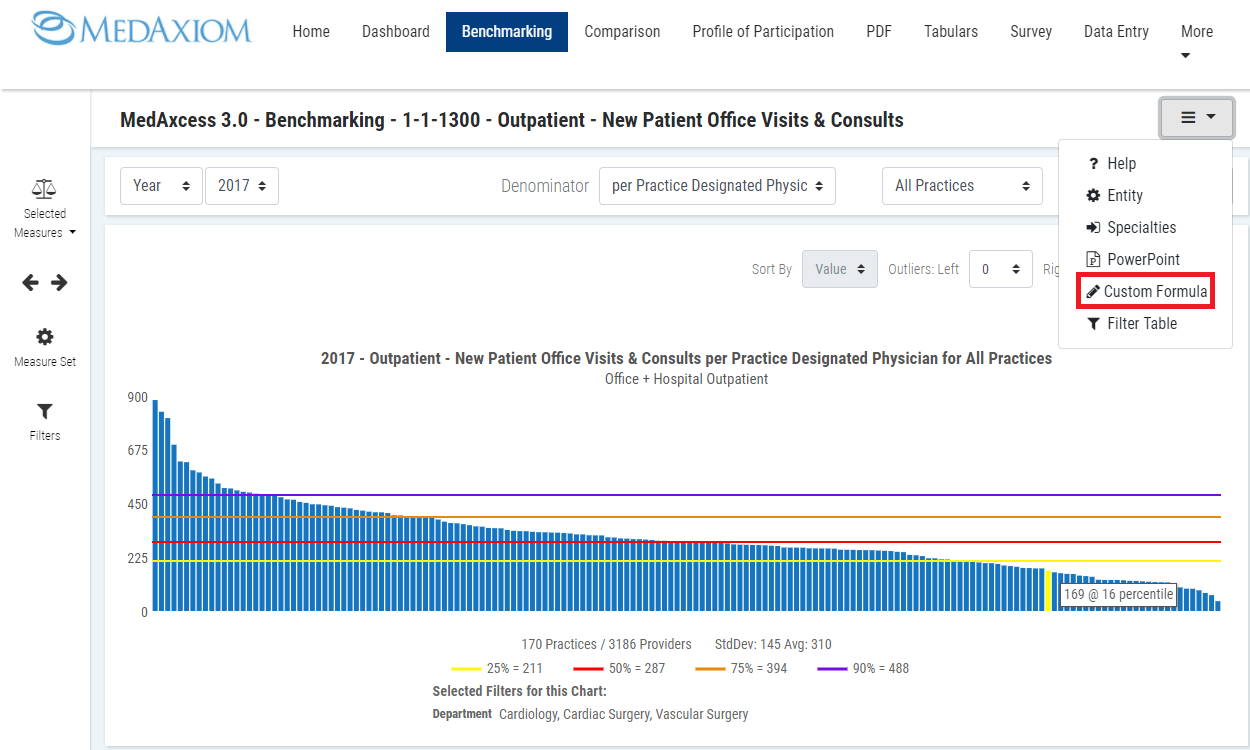Choose Specialties in the menu
The height and width of the screenshot is (750, 1250).
pyautogui.click(x=1141, y=227)
